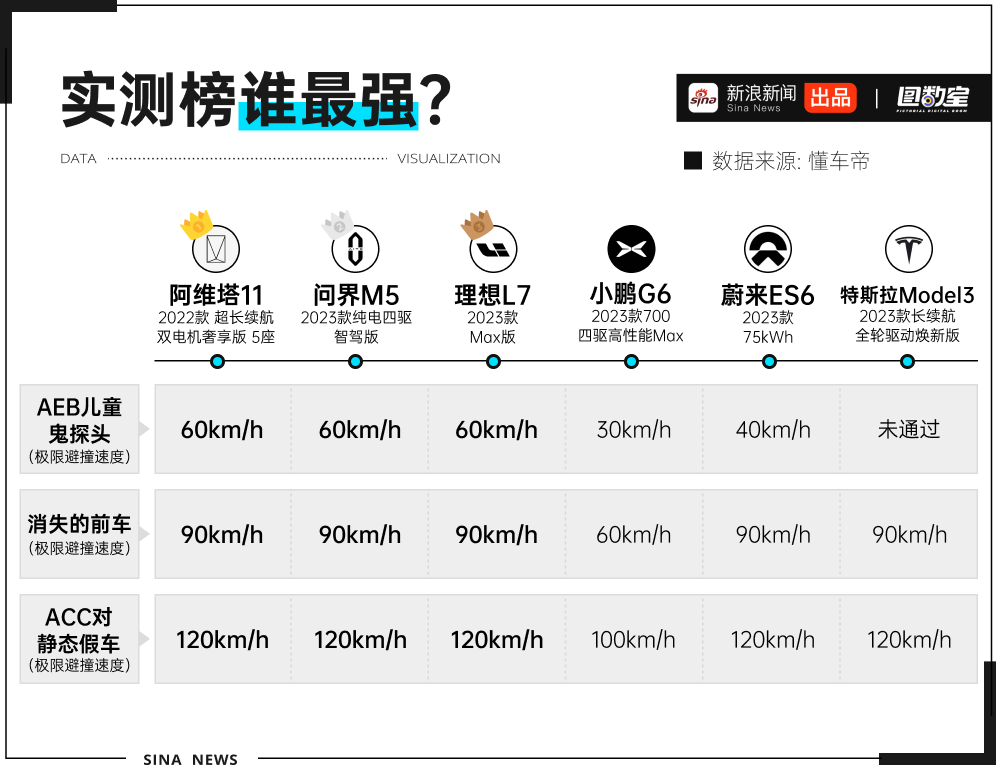Click 问界M5's 60km/h AEB result
The height and width of the screenshot is (765, 996).
pyautogui.click(x=360, y=430)
